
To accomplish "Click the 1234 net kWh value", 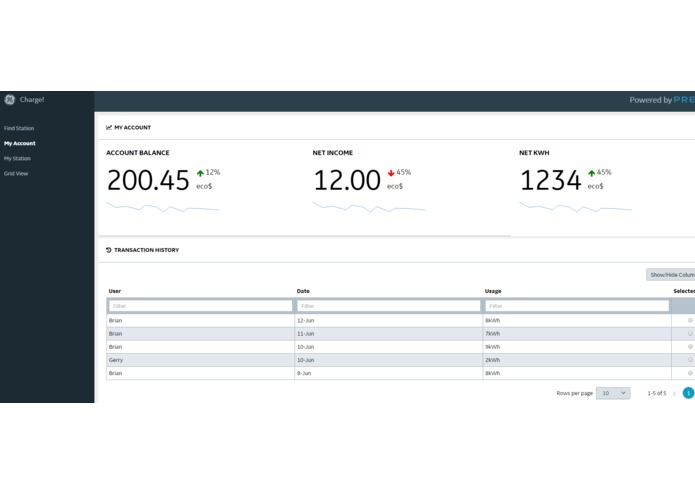I will (550, 181).
